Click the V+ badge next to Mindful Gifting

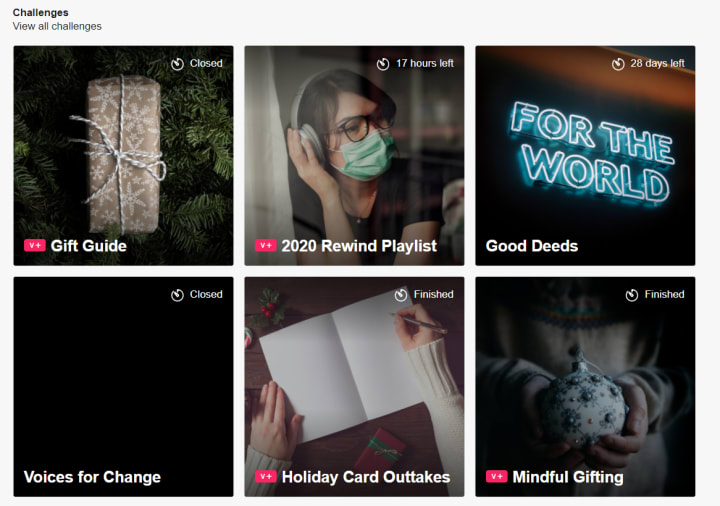pos(497,477)
